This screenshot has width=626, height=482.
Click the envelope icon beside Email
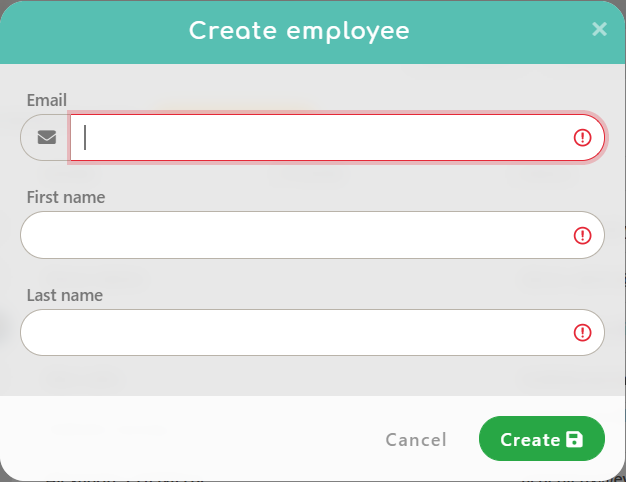(x=46, y=138)
